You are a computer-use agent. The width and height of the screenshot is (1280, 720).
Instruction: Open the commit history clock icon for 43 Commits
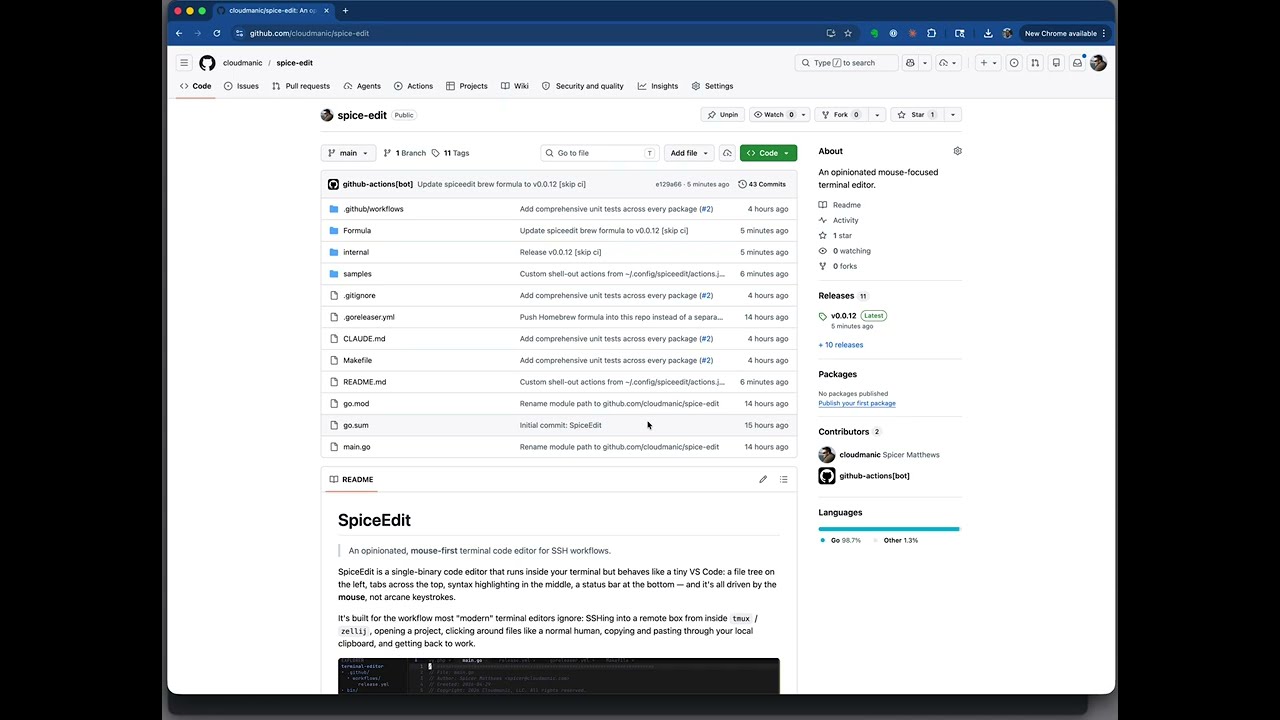click(x=742, y=184)
